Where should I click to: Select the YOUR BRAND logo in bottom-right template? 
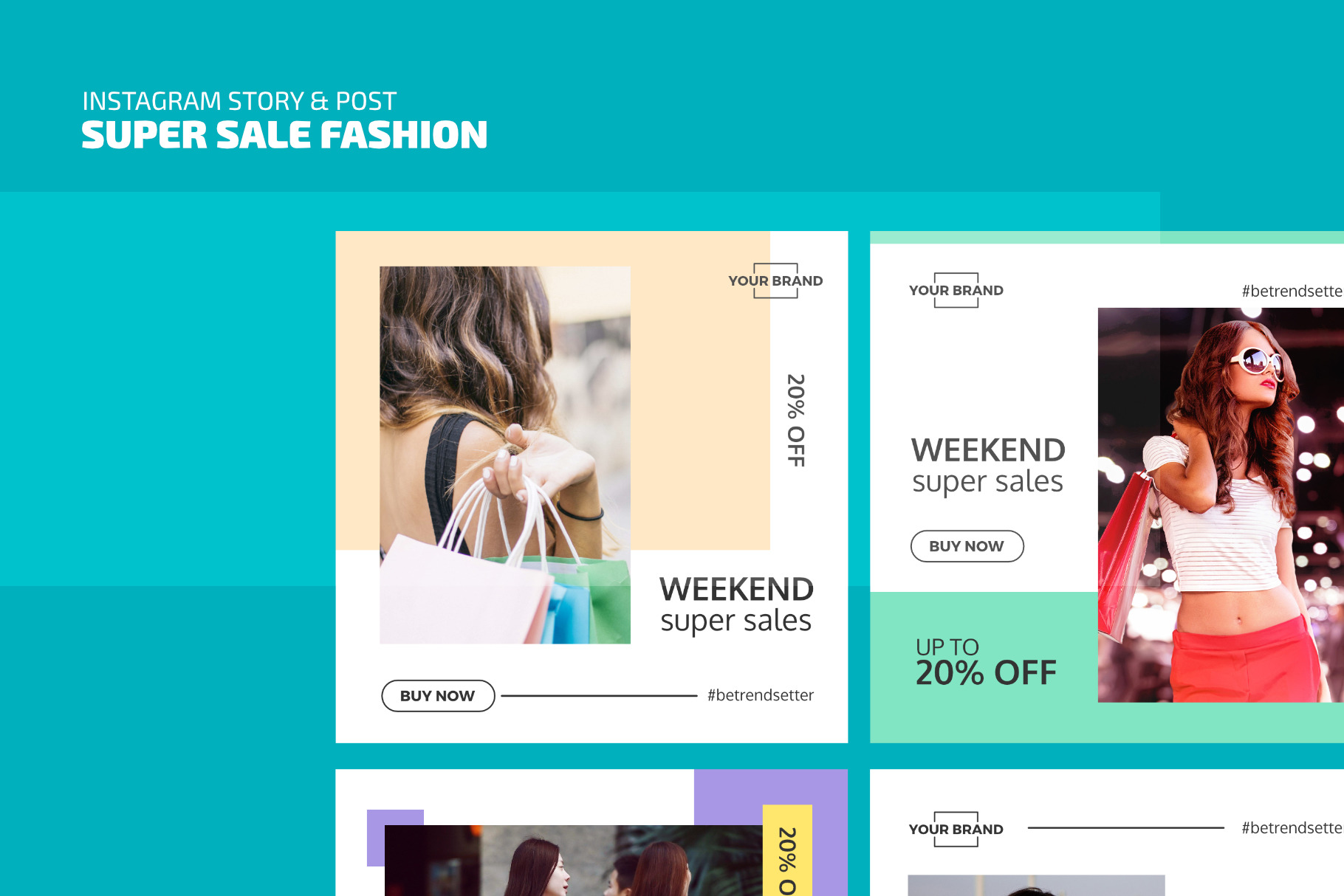coord(956,829)
